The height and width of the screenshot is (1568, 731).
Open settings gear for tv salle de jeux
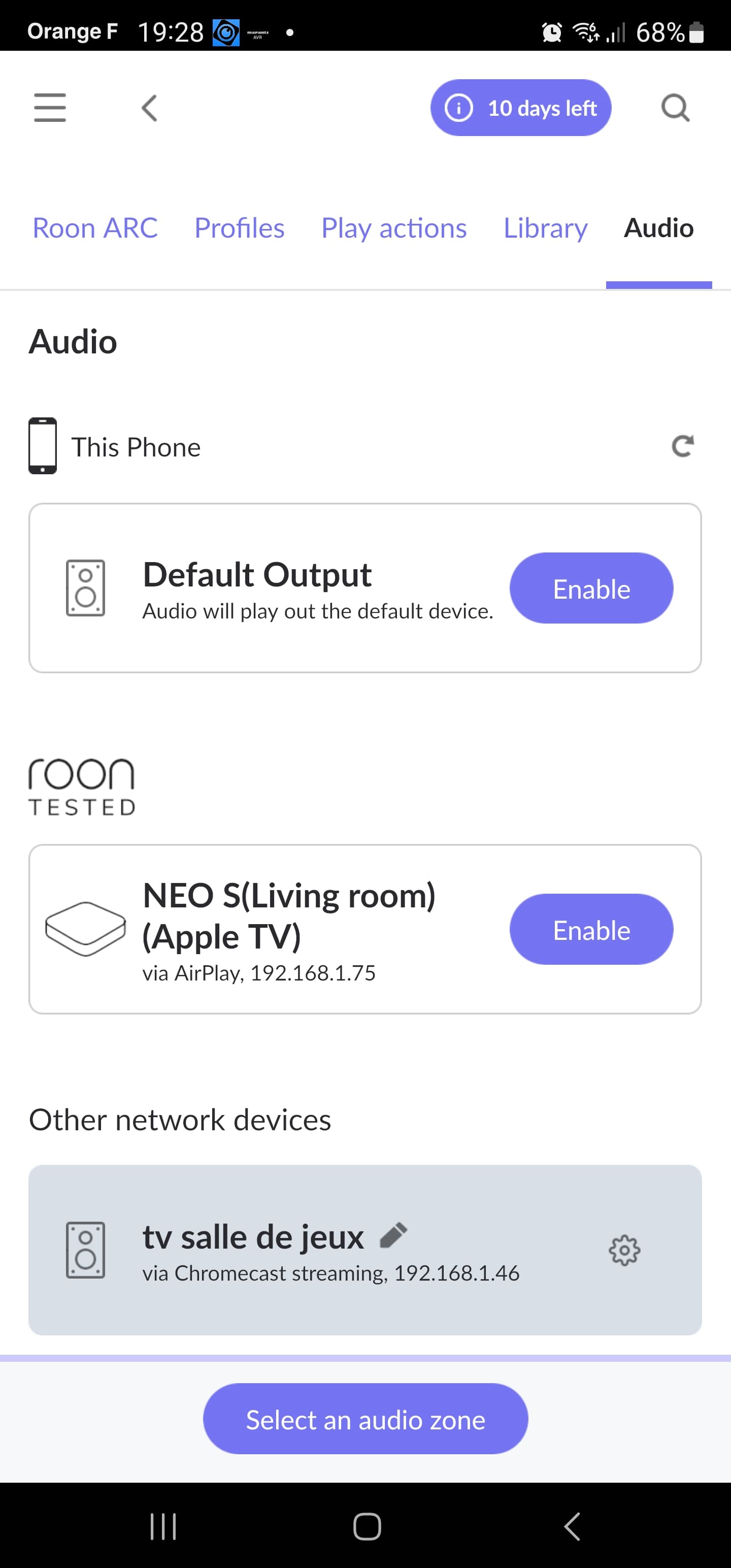pyautogui.click(x=624, y=1250)
